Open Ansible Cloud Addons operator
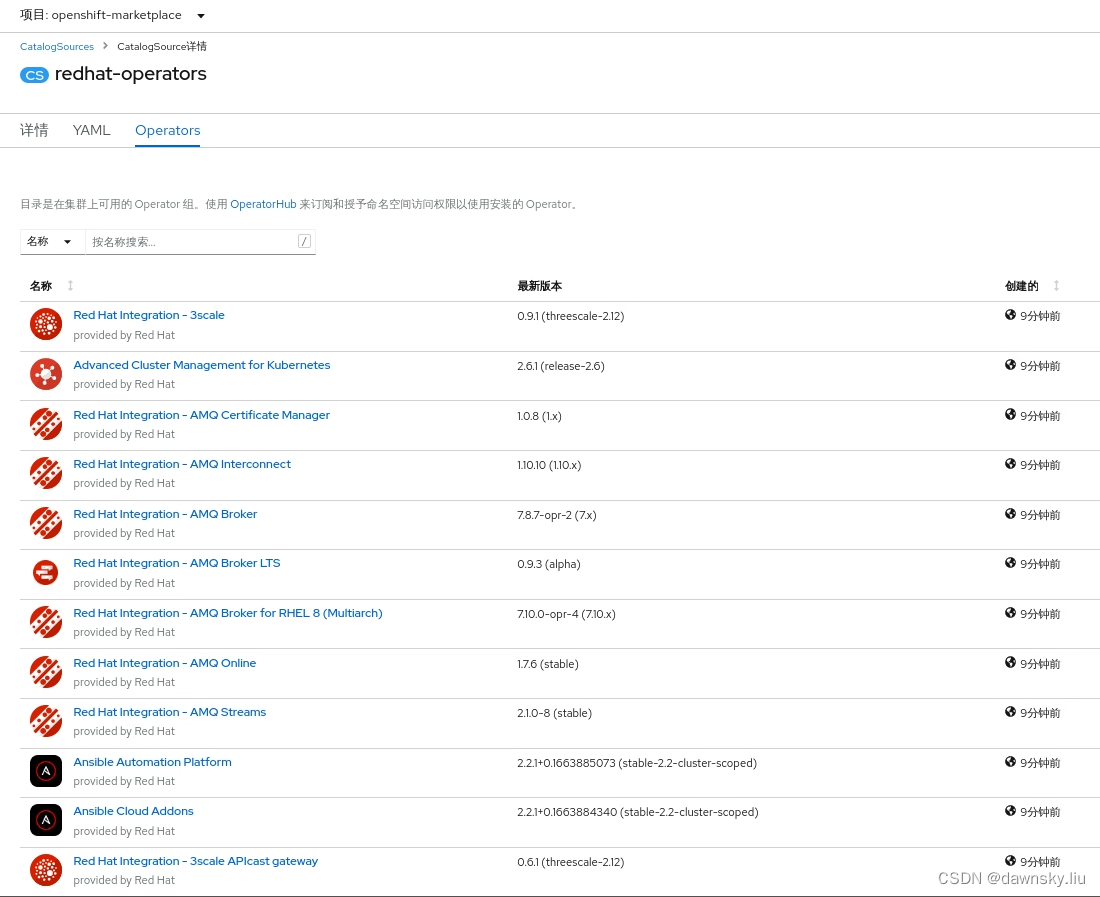1100x897 pixels. (x=133, y=811)
